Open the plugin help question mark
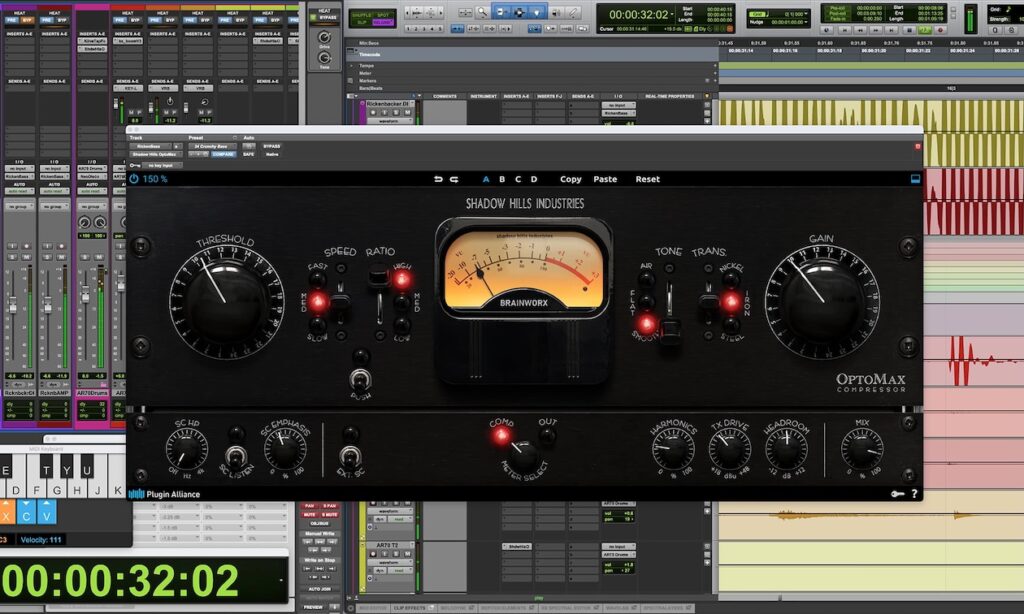The height and width of the screenshot is (614, 1024). pyautogui.click(x=914, y=494)
